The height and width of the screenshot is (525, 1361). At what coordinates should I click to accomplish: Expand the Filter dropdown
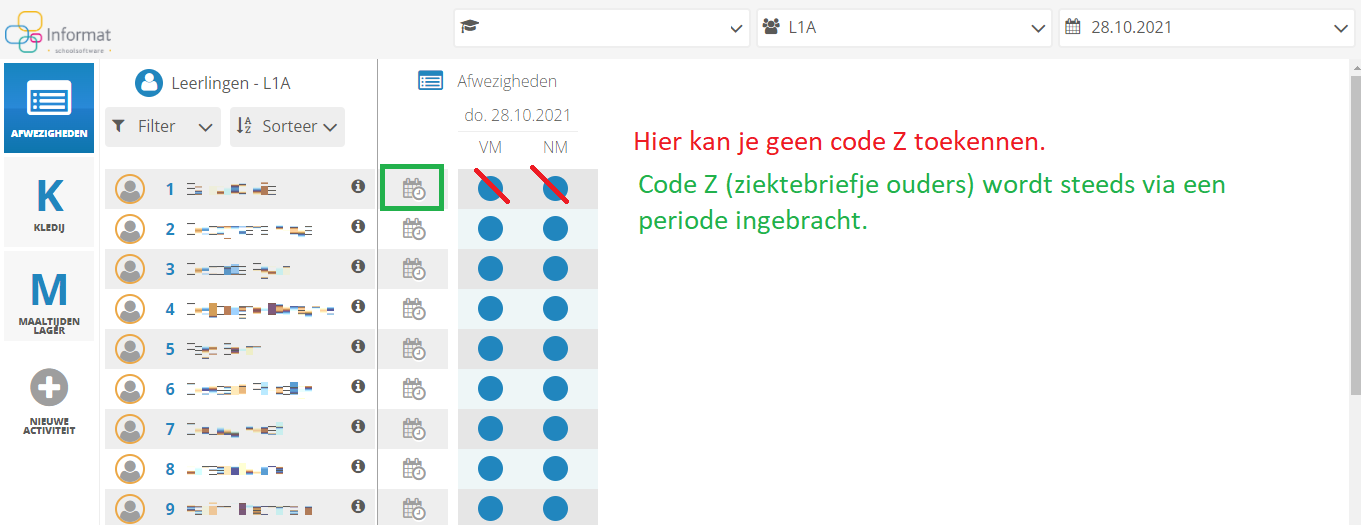point(163,127)
